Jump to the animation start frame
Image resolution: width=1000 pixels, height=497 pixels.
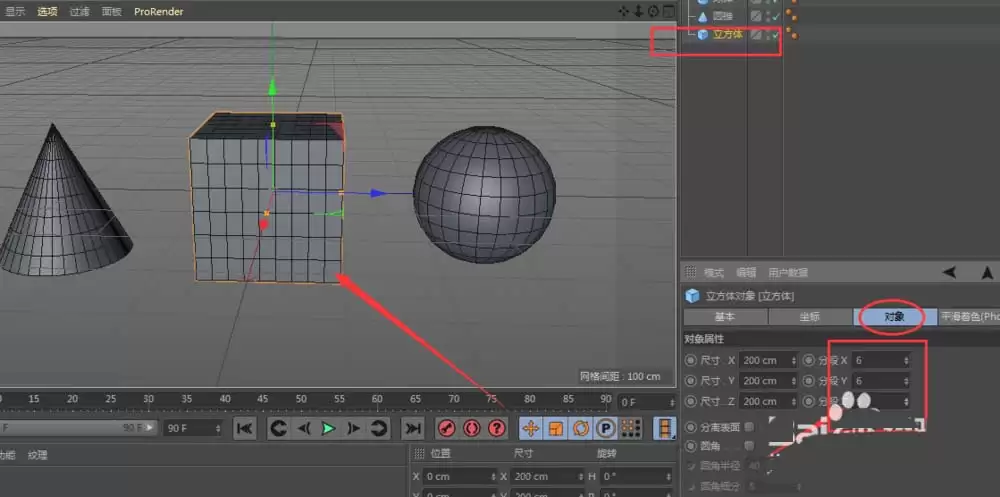244,428
